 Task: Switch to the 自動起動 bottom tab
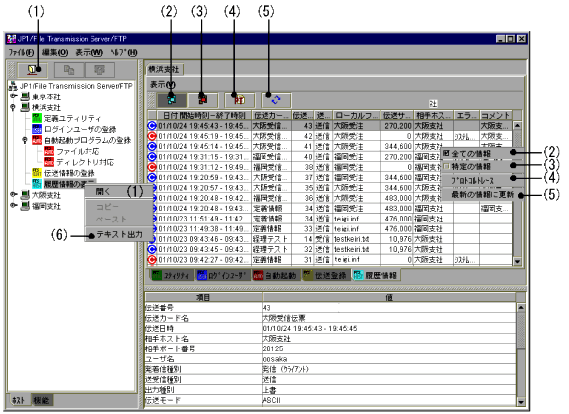276,275
